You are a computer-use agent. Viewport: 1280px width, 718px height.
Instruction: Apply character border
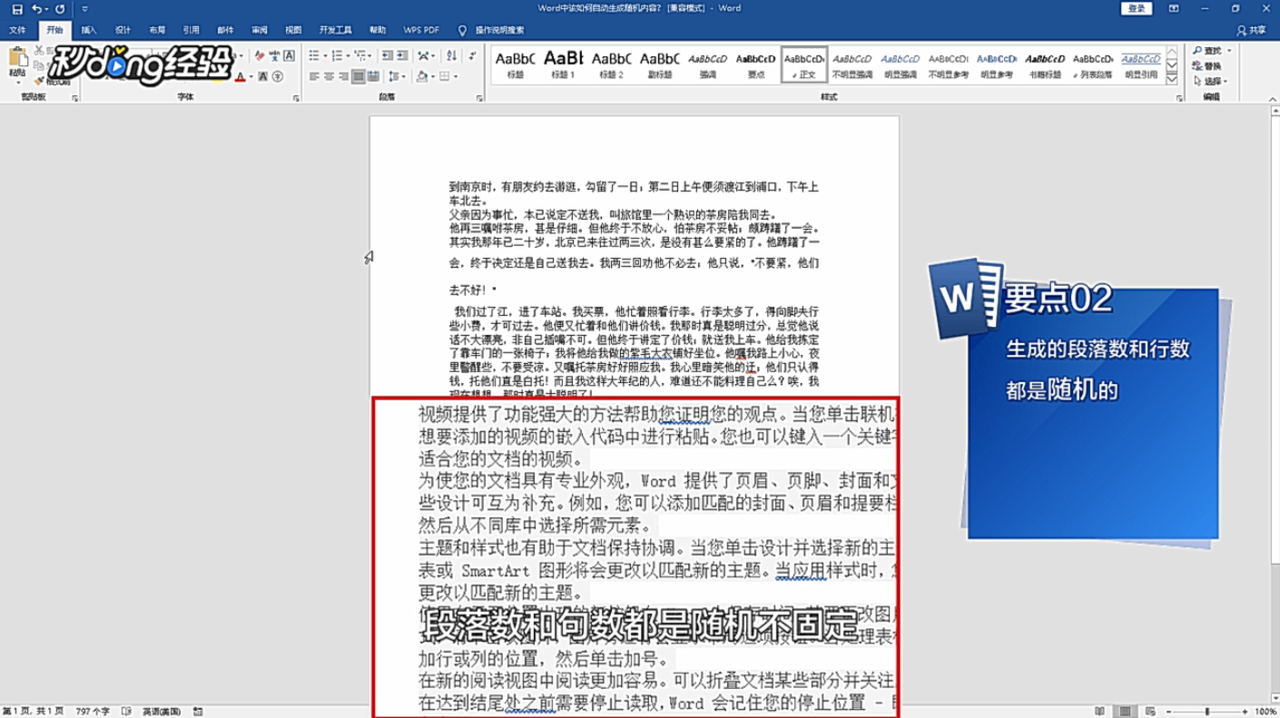point(289,55)
